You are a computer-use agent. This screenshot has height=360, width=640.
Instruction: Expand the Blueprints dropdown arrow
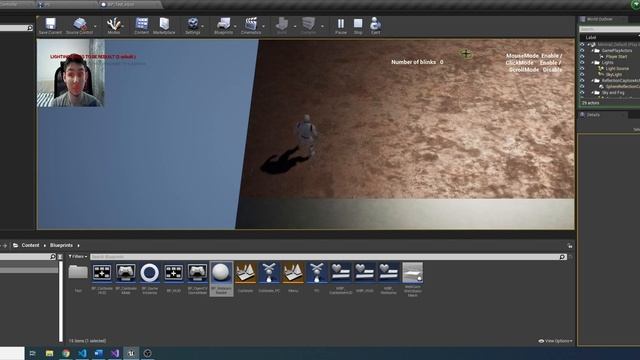tap(236, 27)
